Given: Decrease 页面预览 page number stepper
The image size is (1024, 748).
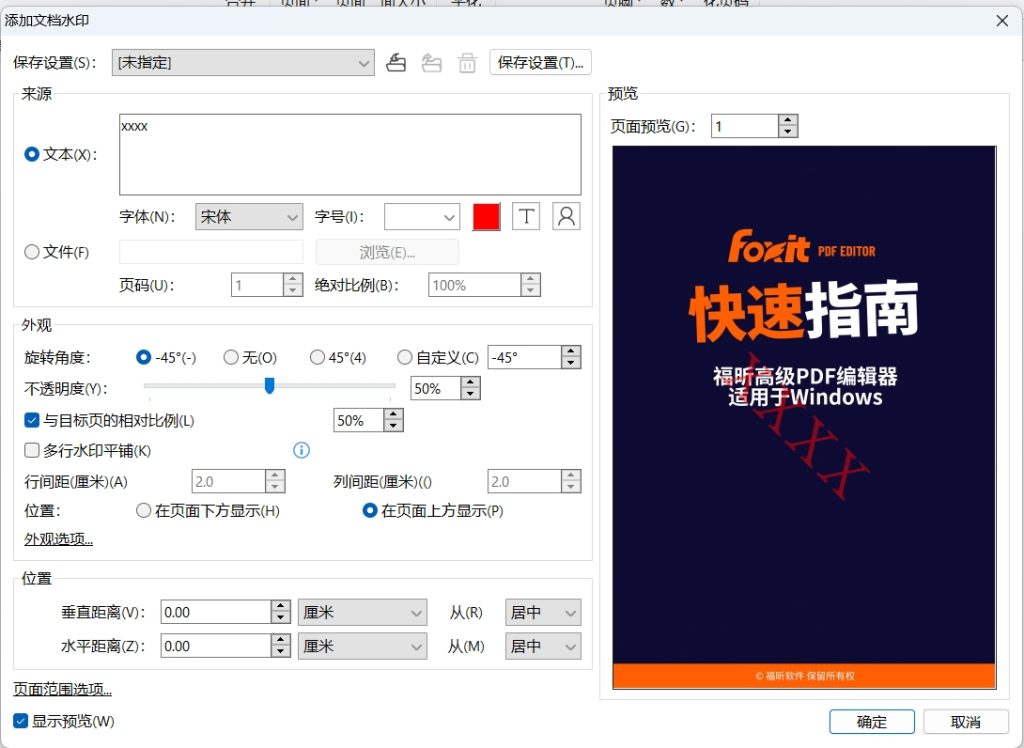Looking at the screenshot, I should point(788,132).
